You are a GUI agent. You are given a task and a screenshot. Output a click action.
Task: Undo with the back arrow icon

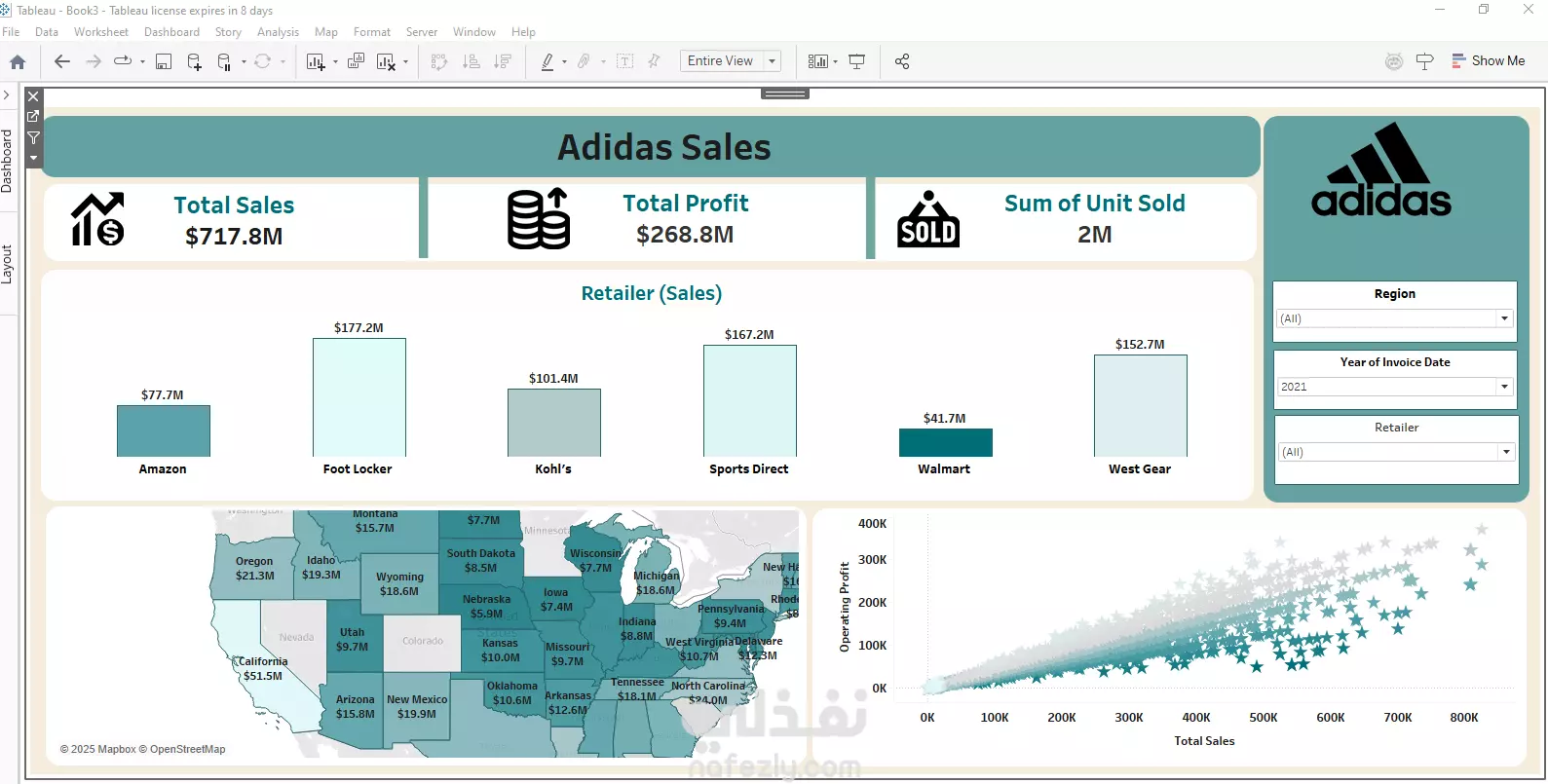(62, 61)
